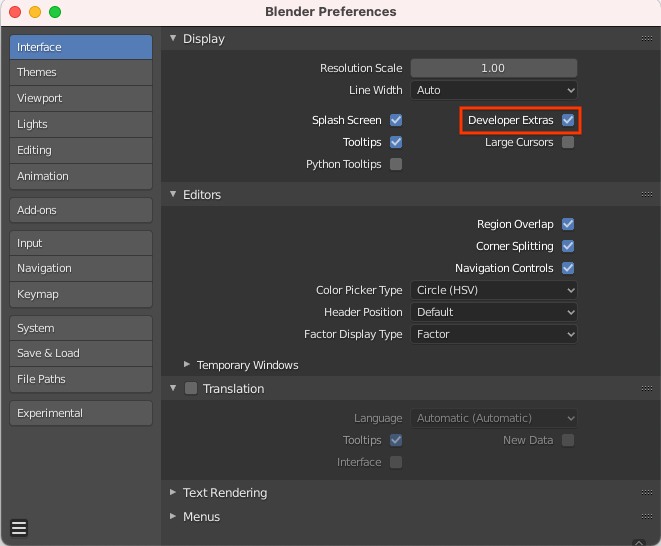Collapse the Display panel
The image size is (661, 546).
(173, 38)
